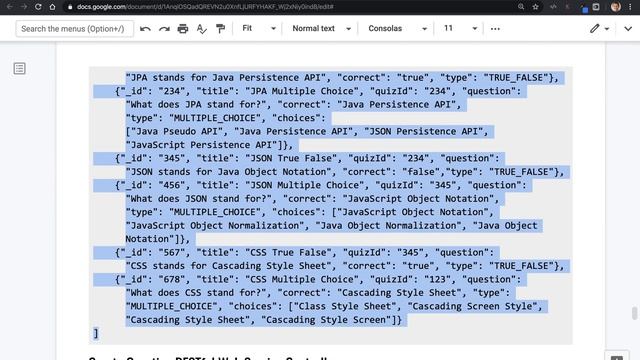Expand the editing mode dropdown arrow

(x=607, y=29)
